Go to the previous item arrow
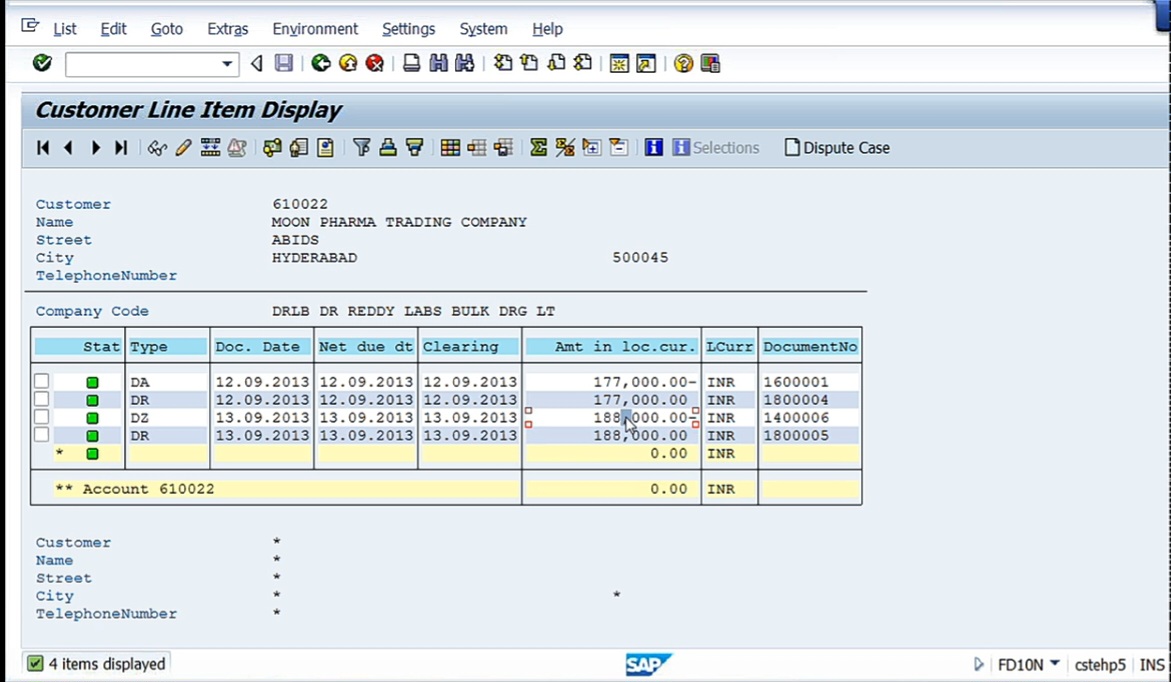This screenshot has height=682, width=1171. (69, 148)
